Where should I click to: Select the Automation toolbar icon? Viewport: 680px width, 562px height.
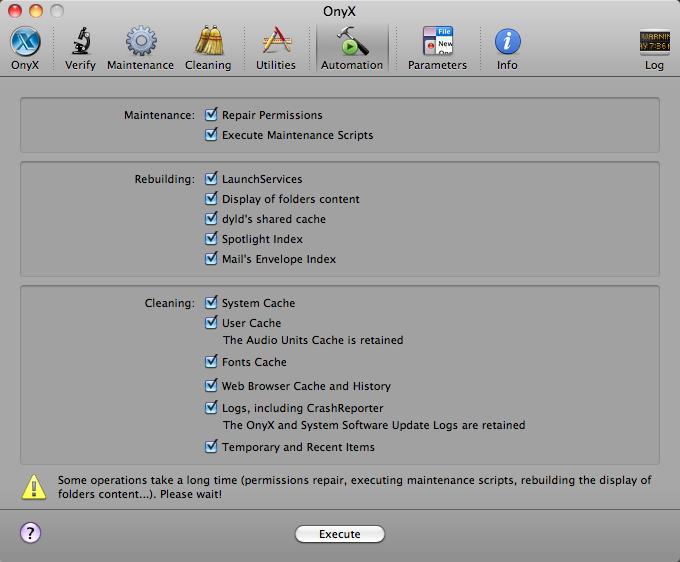coord(351,43)
